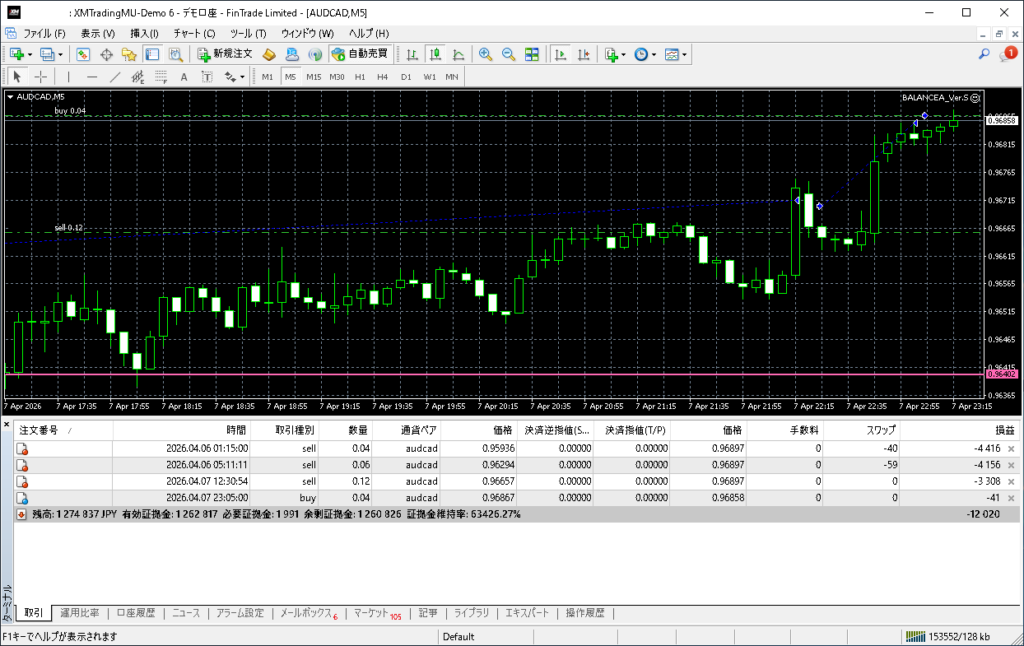Close the buy audcad order row
Screen dimensions: 1024x646
(1010, 497)
